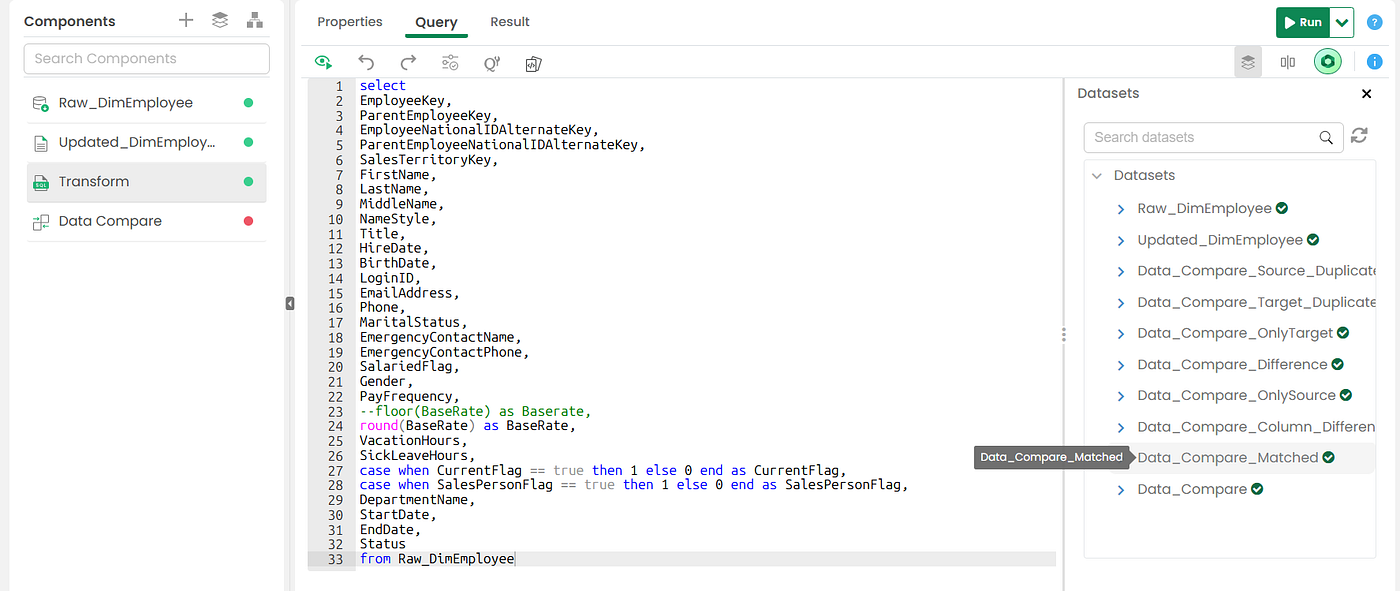The image size is (1400, 591).
Task: Run the query
Action: click(x=1304, y=22)
